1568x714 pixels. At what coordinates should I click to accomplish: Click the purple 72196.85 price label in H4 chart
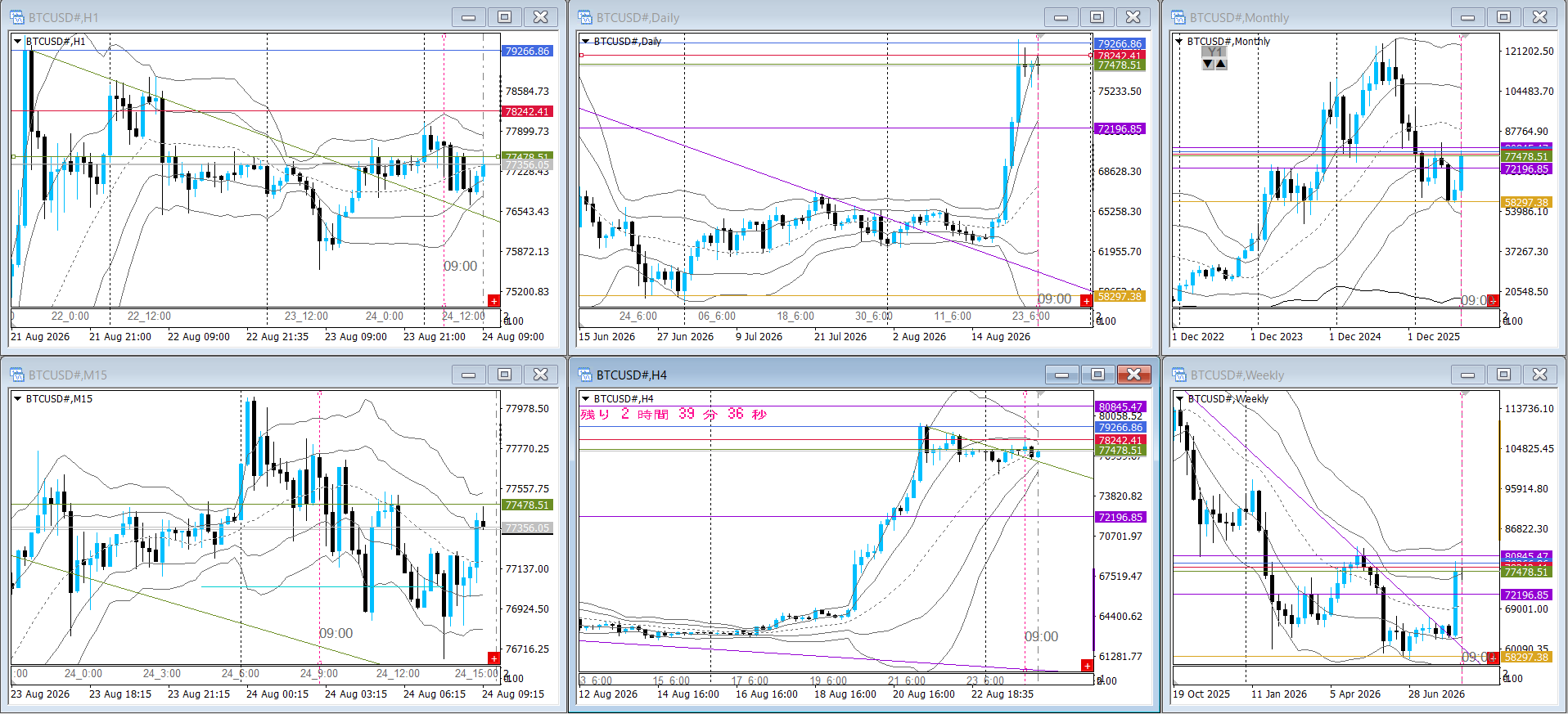point(1120,517)
